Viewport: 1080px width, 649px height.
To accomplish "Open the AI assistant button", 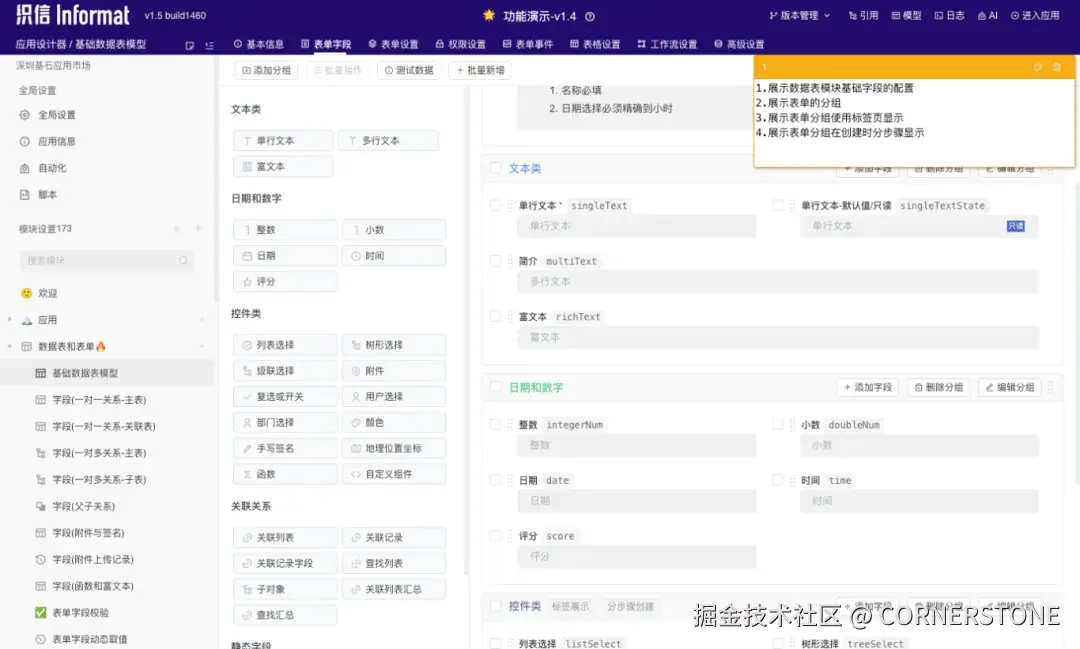I will click(988, 15).
